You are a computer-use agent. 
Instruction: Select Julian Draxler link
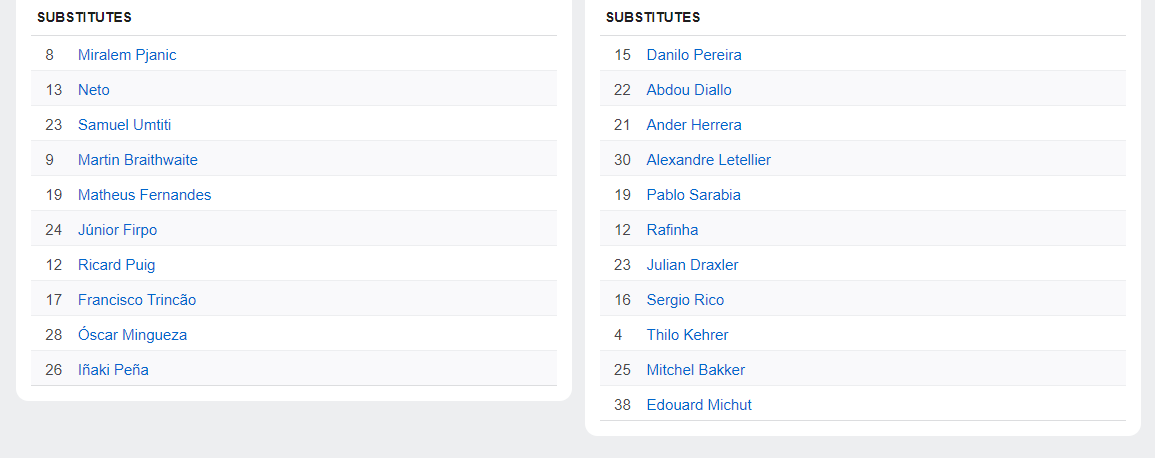pos(692,265)
